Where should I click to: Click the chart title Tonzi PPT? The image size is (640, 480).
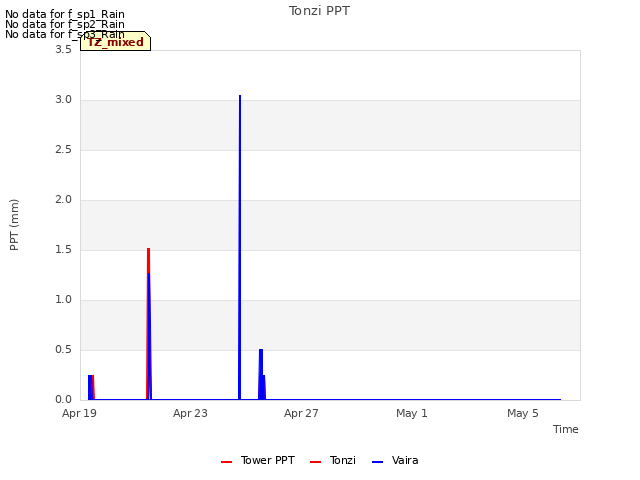pyautogui.click(x=319, y=11)
